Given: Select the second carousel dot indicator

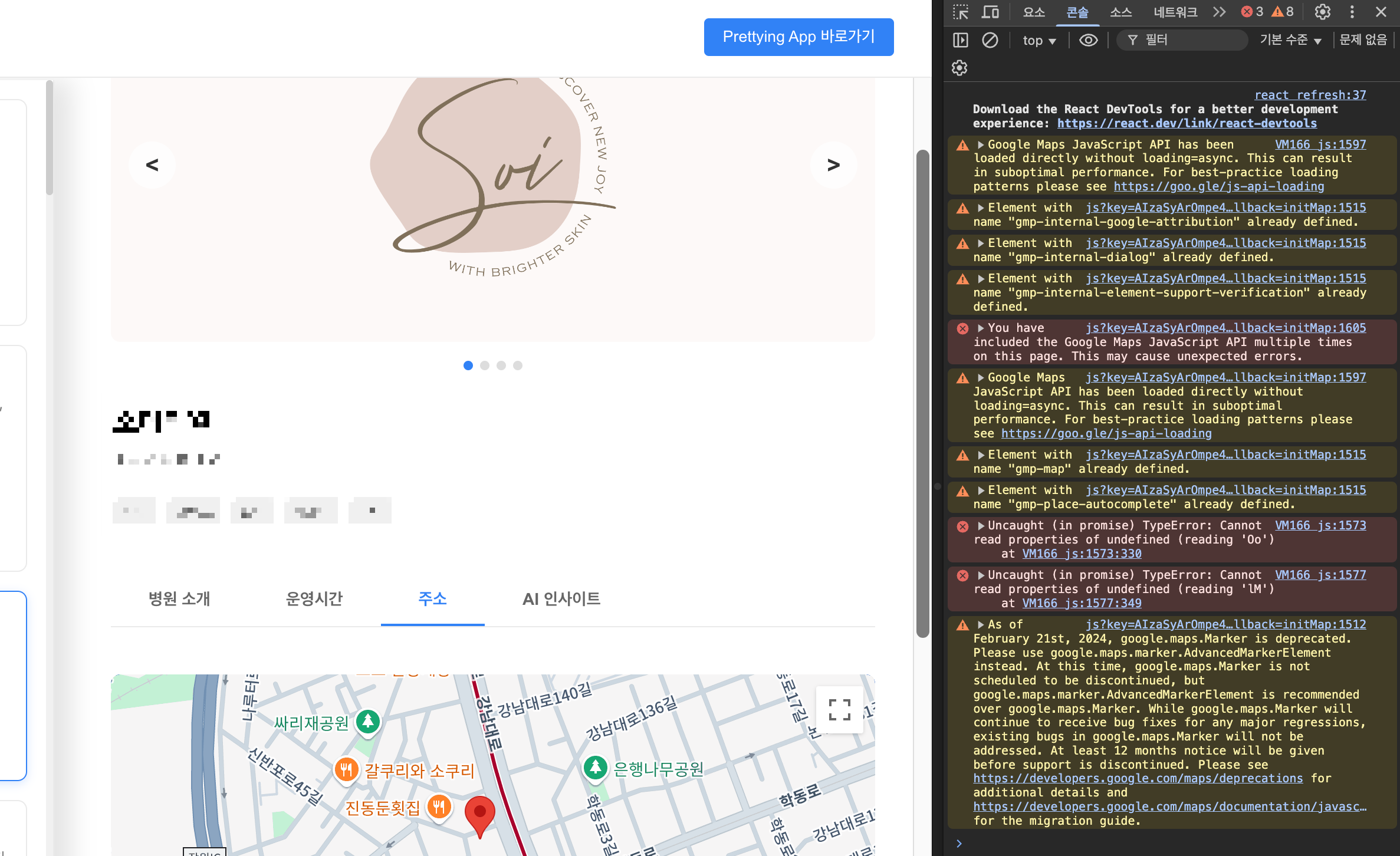Looking at the screenshot, I should tap(485, 366).
